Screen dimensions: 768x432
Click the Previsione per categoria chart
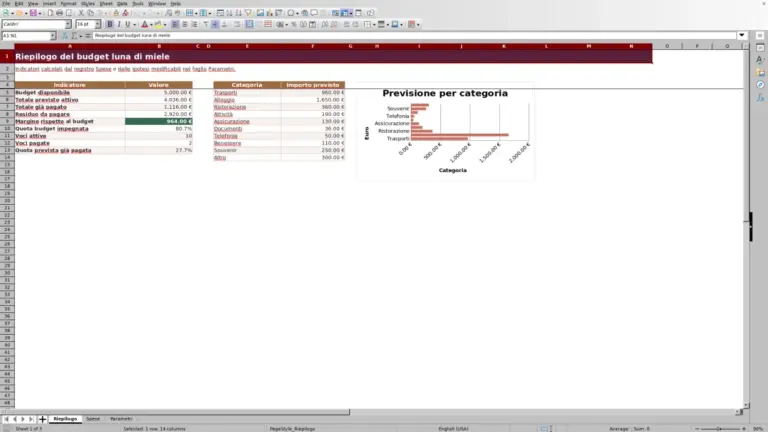(x=446, y=131)
